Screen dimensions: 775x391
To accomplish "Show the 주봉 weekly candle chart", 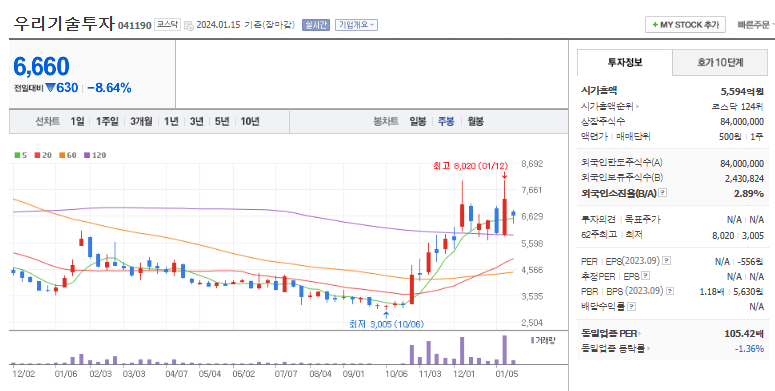I will pos(446,122).
